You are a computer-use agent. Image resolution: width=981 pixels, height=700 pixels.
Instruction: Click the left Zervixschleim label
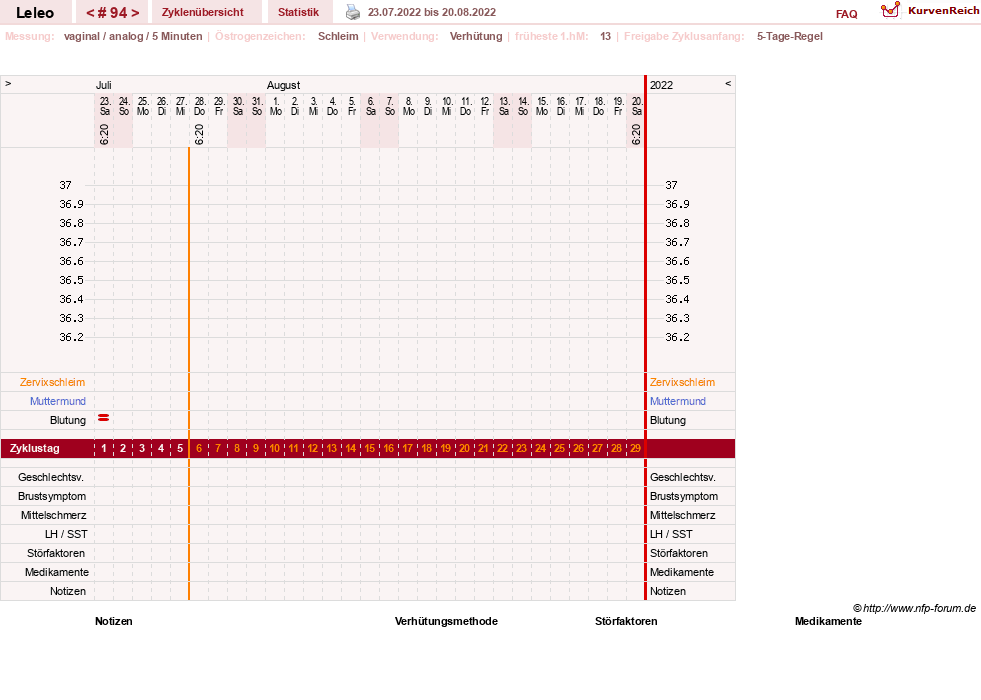point(53,382)
